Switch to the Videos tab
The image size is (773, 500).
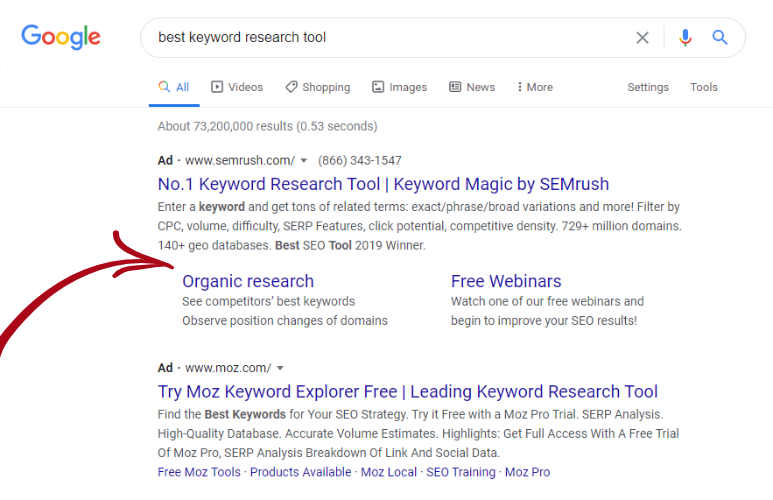click(237, 87)
